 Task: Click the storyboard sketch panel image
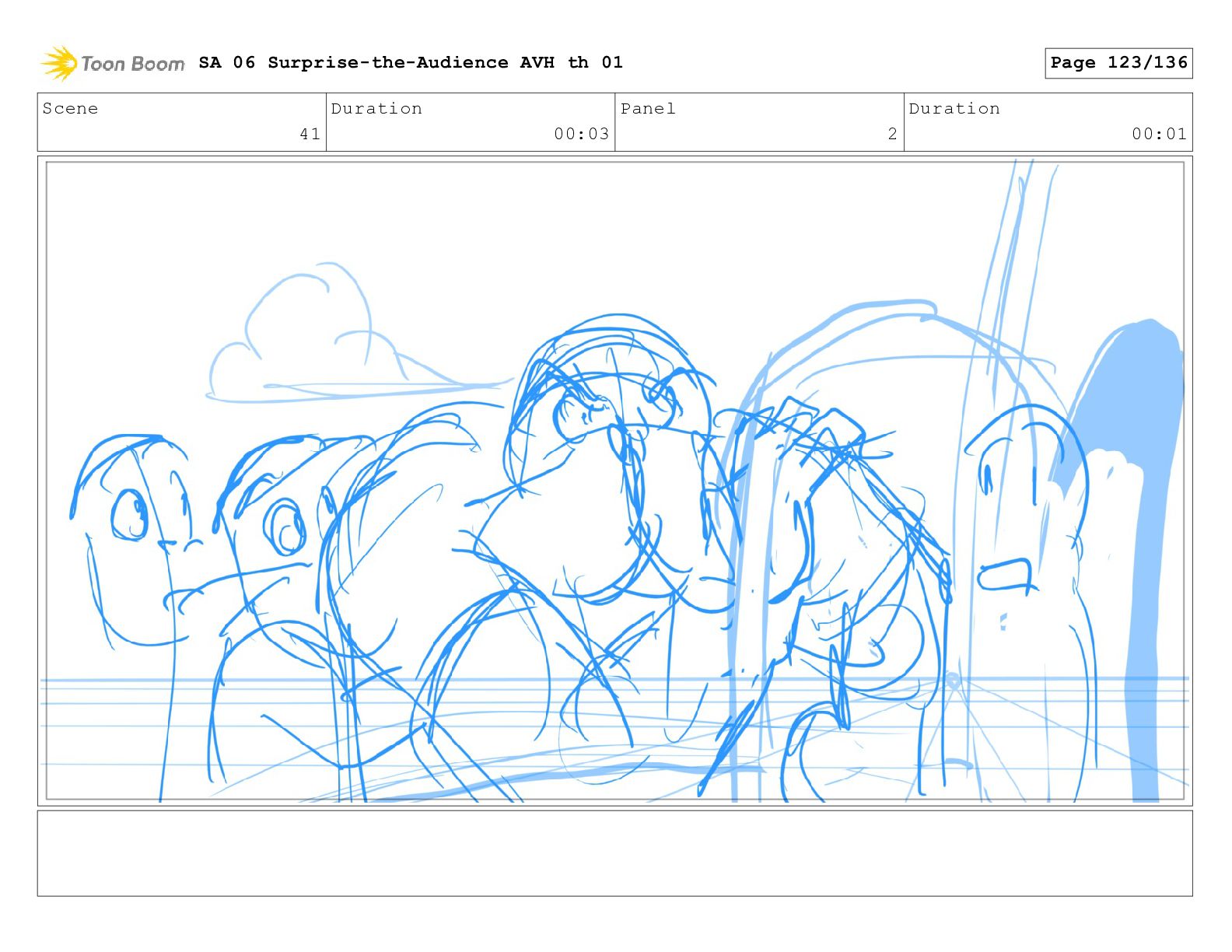[x=614, y=481]
